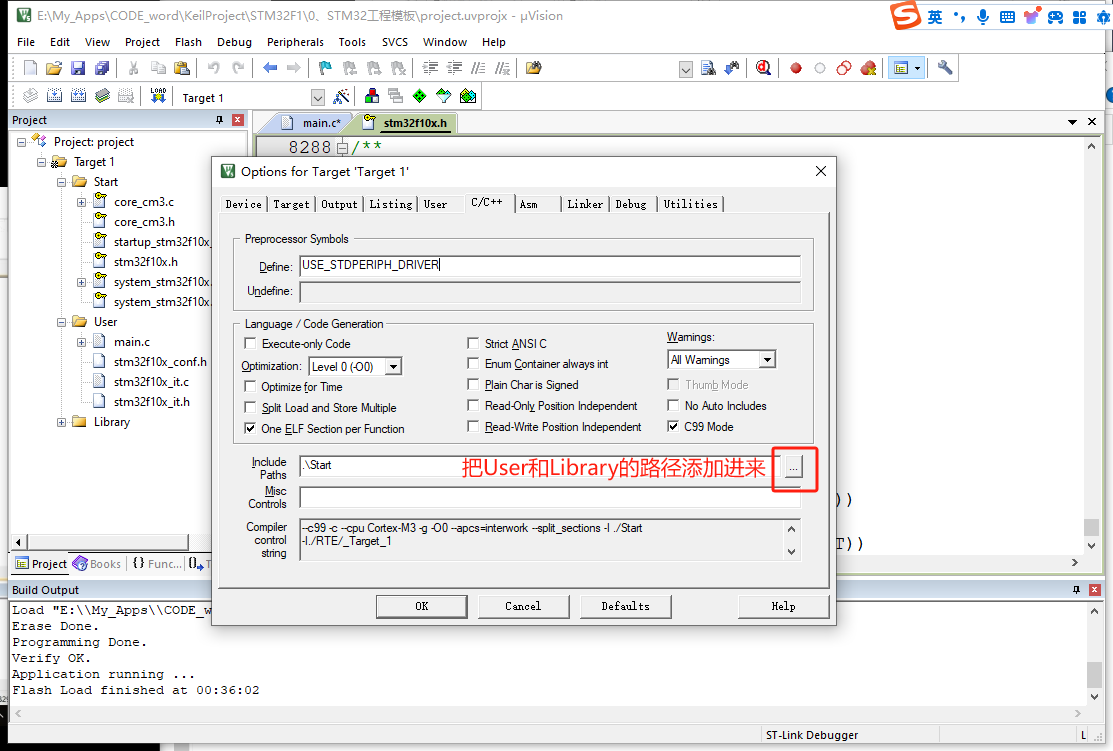Click the Include Paths browse button
The height and width of the screenshot is (751, 1113).
pos(794,467)
